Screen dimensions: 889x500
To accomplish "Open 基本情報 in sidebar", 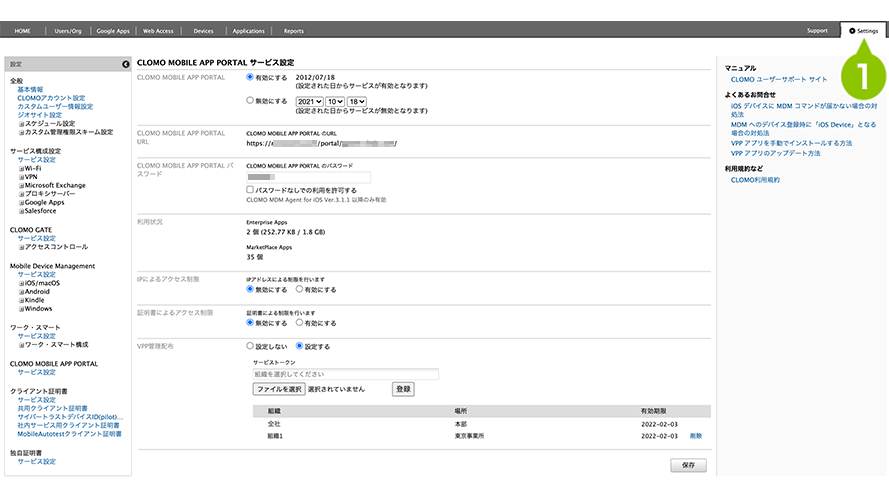I will (x=30, y=90).
